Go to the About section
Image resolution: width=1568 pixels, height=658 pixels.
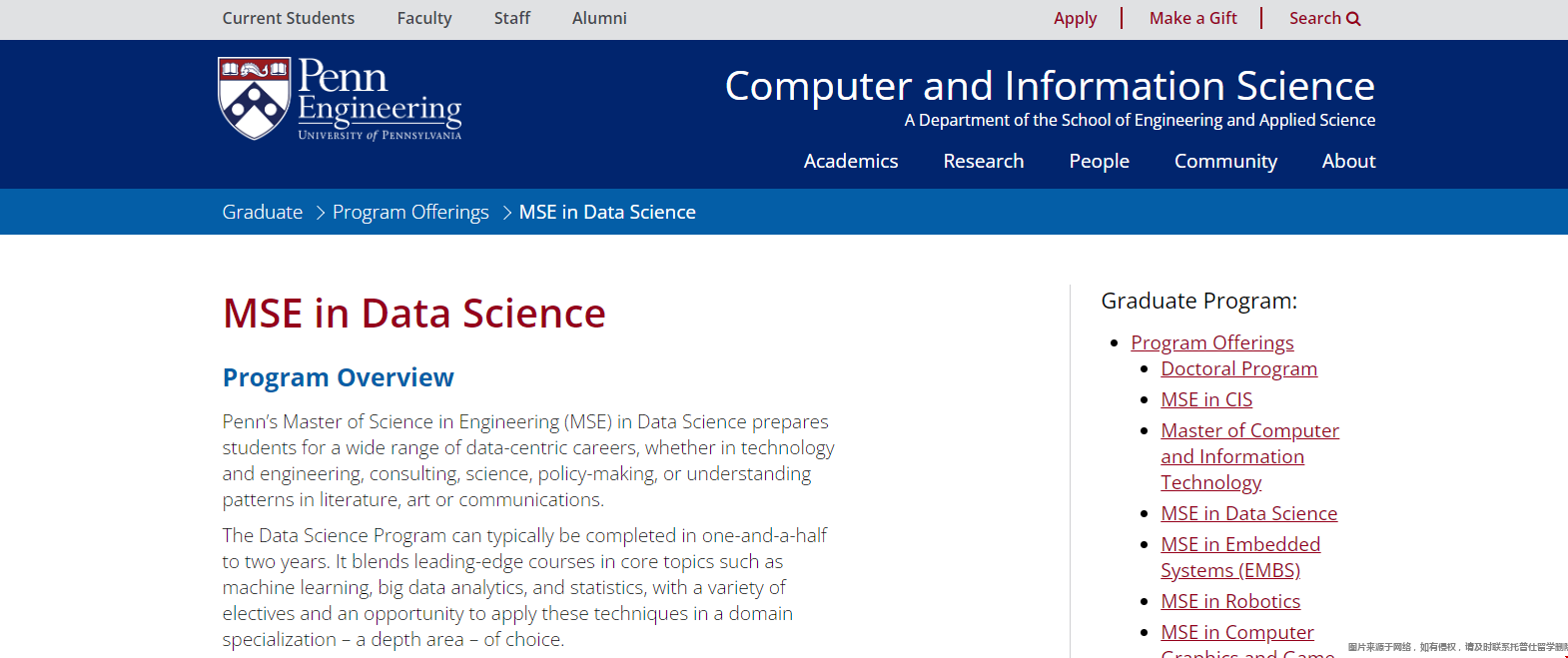click(1348, 161)
